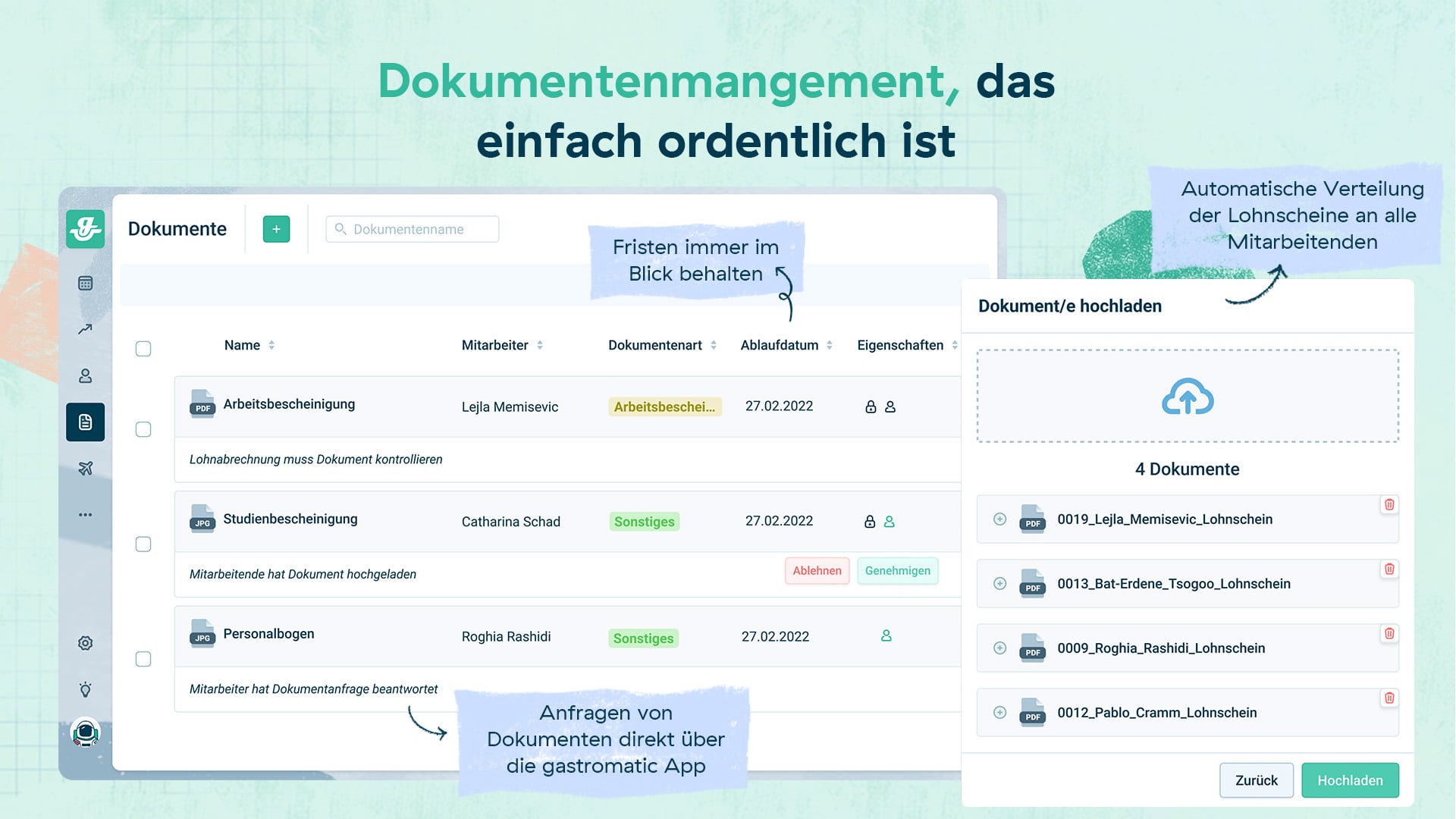Tick the Arbeitsbescheinigung row checkbox

143,429
